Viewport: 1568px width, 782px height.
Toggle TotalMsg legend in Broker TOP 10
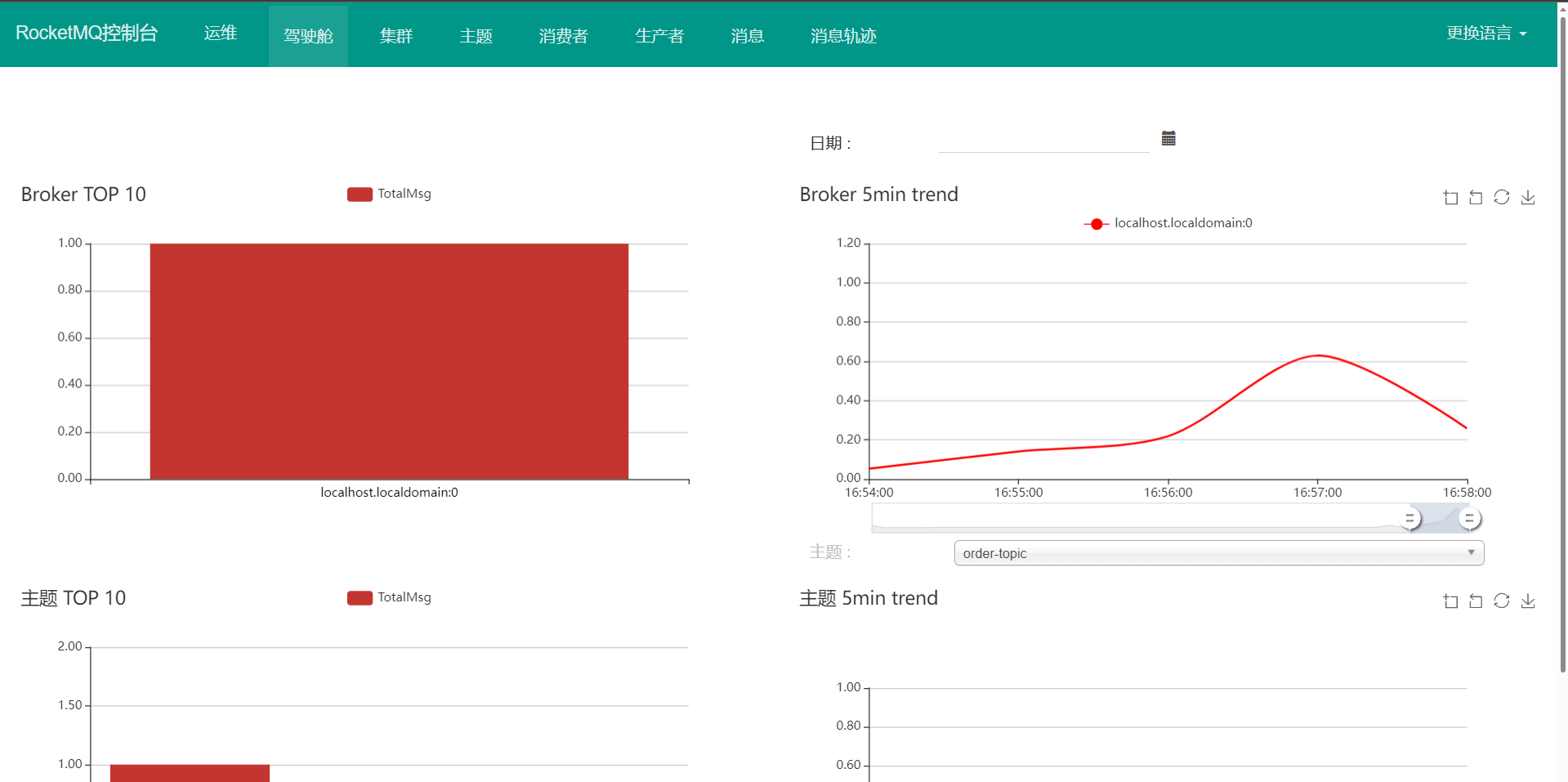tap(389, 194)
